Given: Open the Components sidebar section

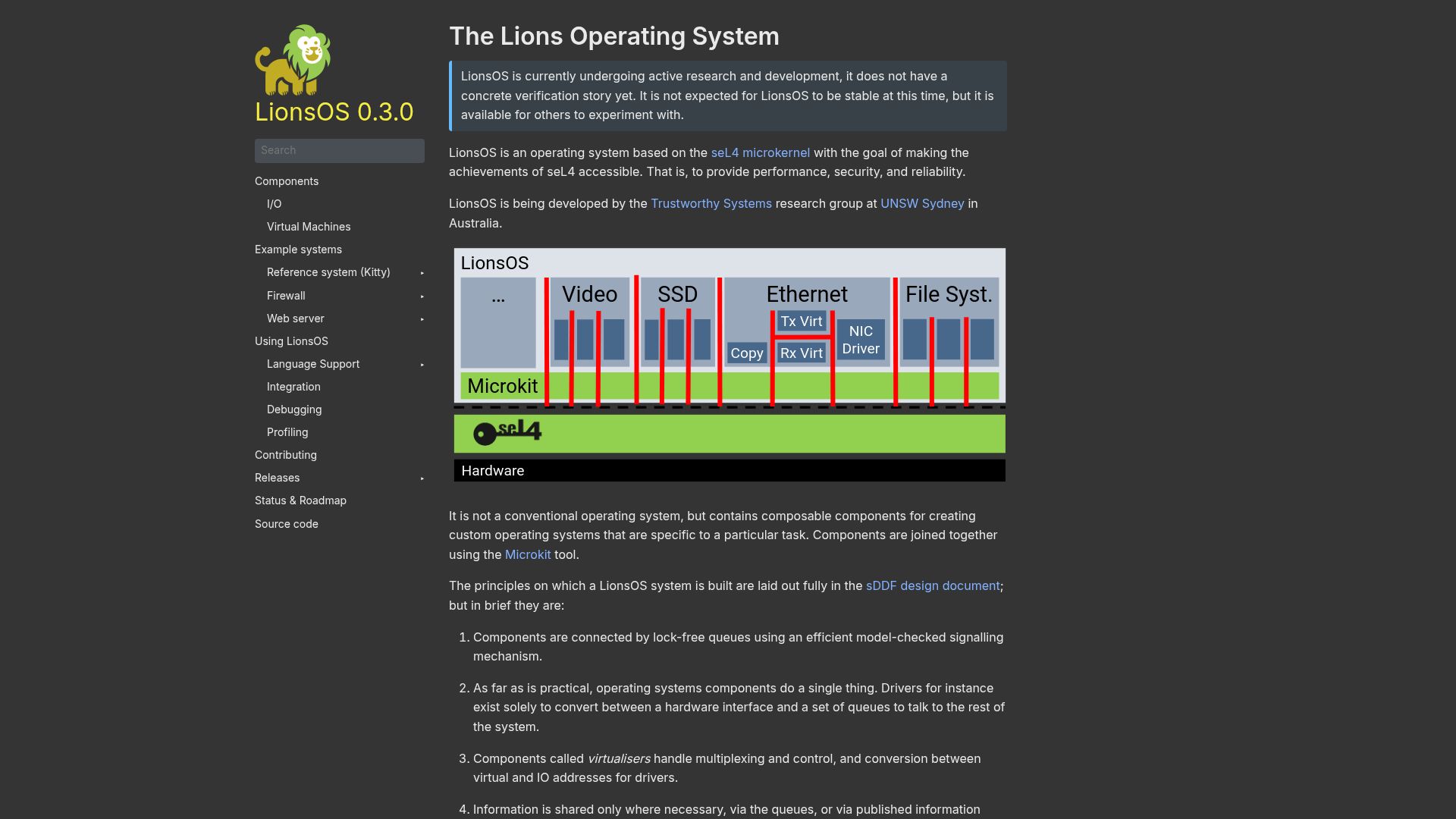Looking at the screenshot, I should [287, 181].
